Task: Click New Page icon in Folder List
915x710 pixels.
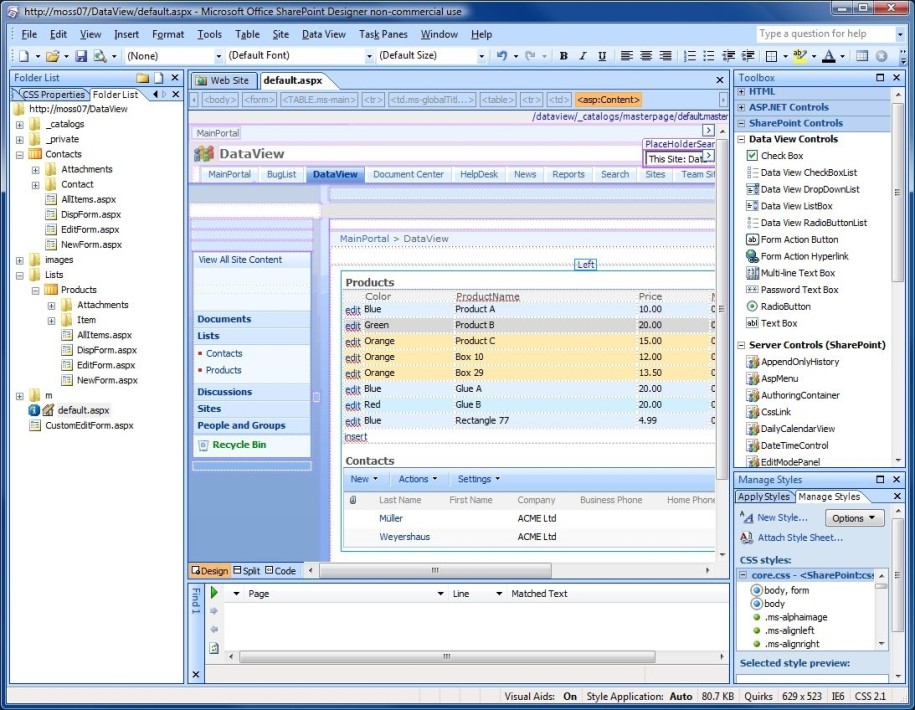Action: (158, 78)
